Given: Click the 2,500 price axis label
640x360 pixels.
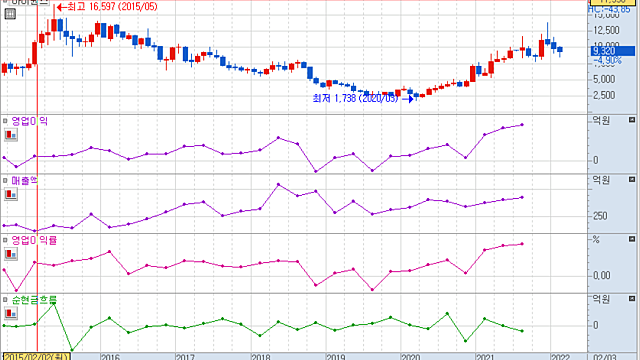Looking at the screenshot, I should (x=604, y=96).
